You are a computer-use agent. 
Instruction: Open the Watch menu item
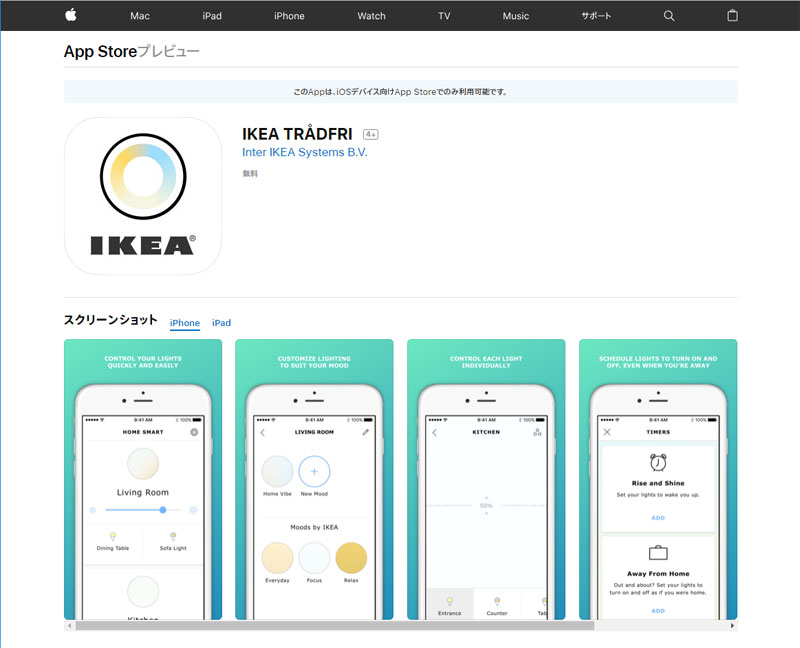[371, 16]
